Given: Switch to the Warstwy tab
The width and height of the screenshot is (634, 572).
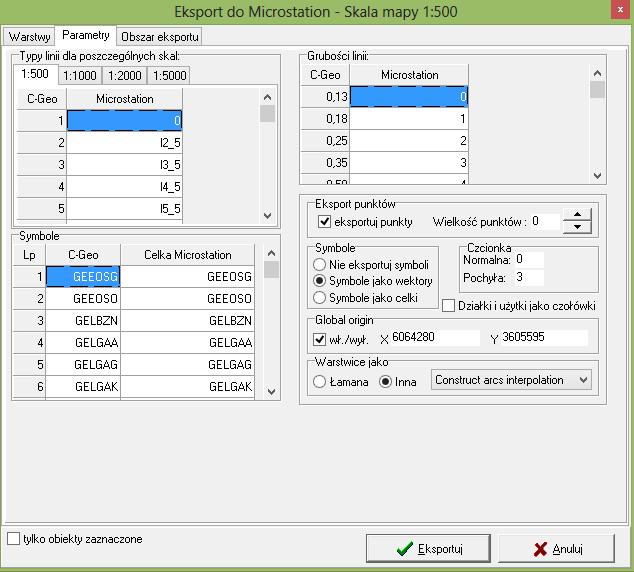Looking at the screenshot, I should coord(29,37).
